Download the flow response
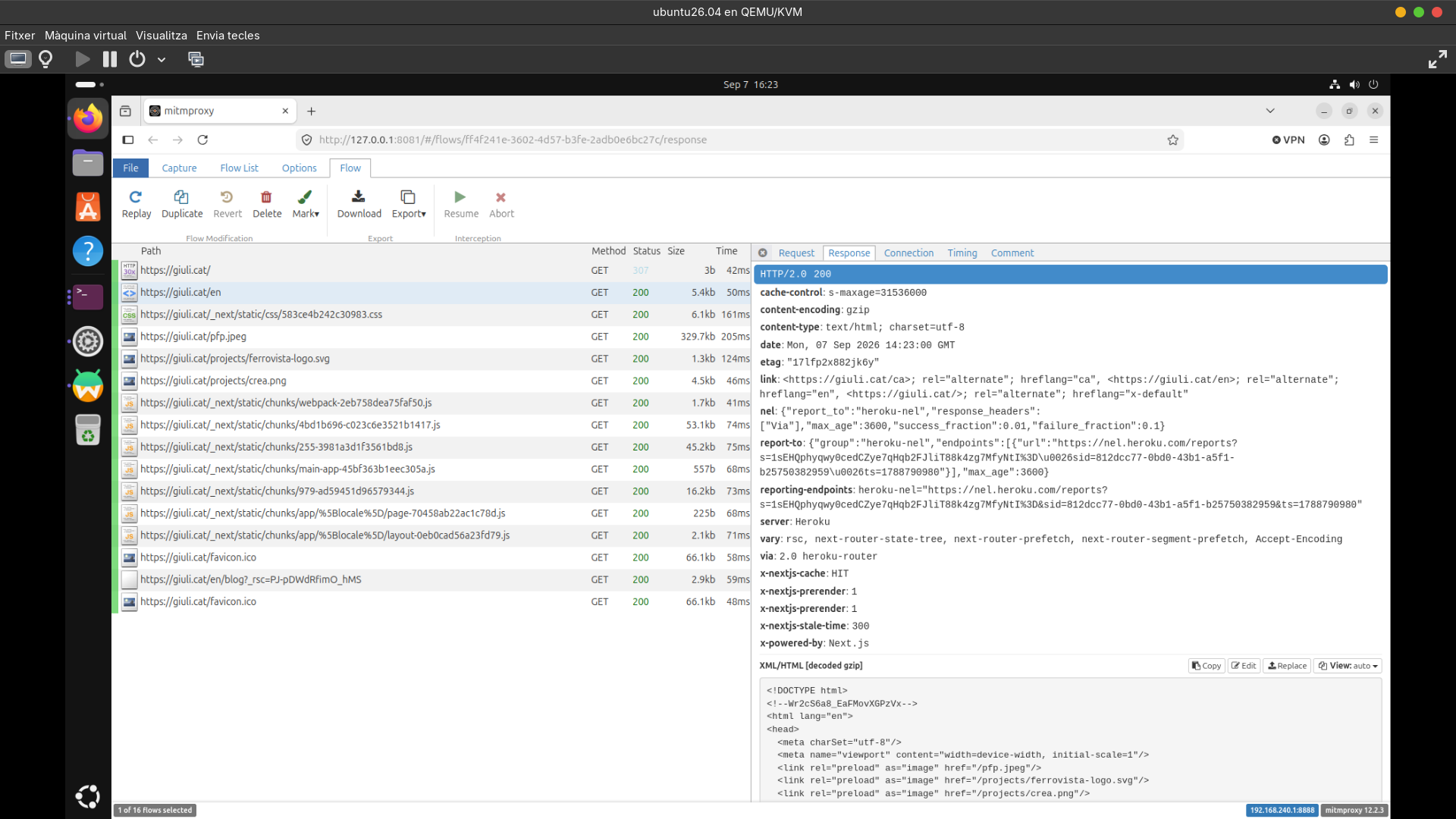The image size is (1456, 819). (x=359, y=205)
